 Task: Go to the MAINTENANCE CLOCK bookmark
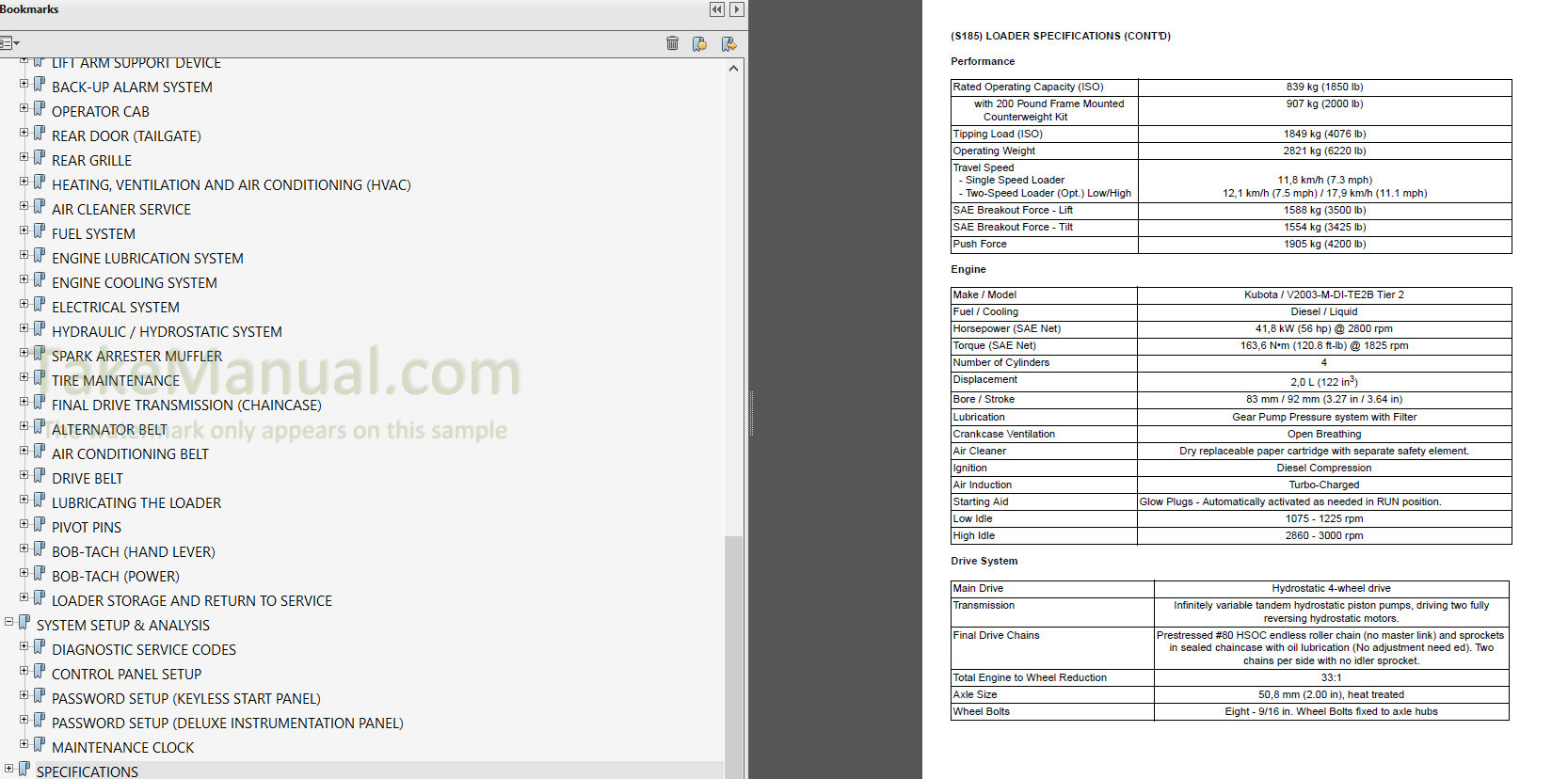[122, 748]
